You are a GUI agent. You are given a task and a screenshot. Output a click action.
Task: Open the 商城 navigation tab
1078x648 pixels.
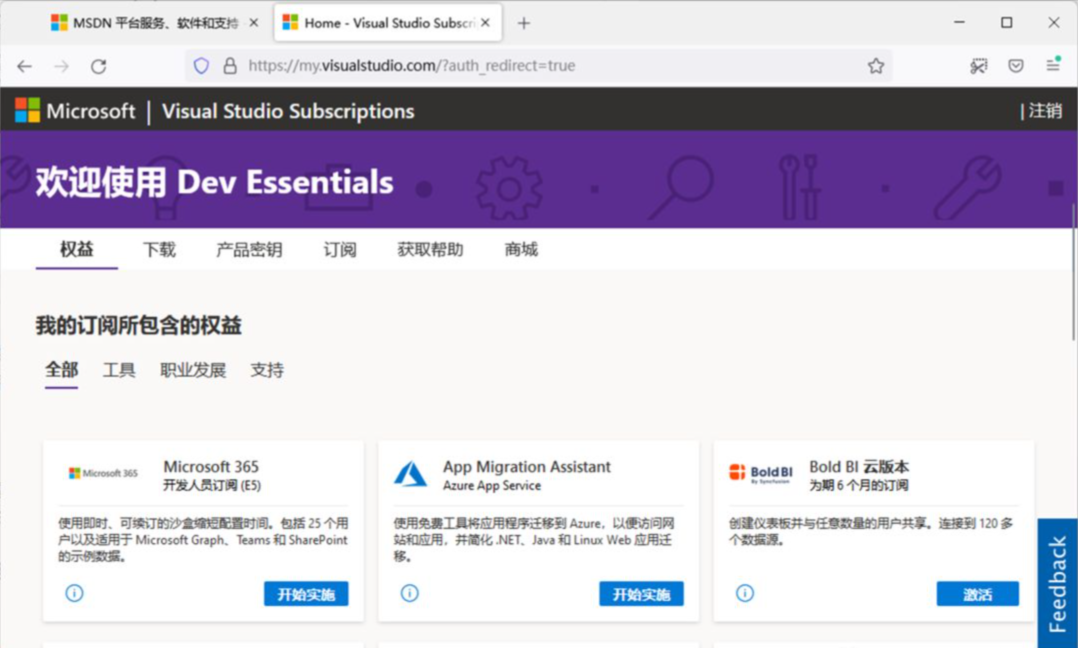(521, 249)
